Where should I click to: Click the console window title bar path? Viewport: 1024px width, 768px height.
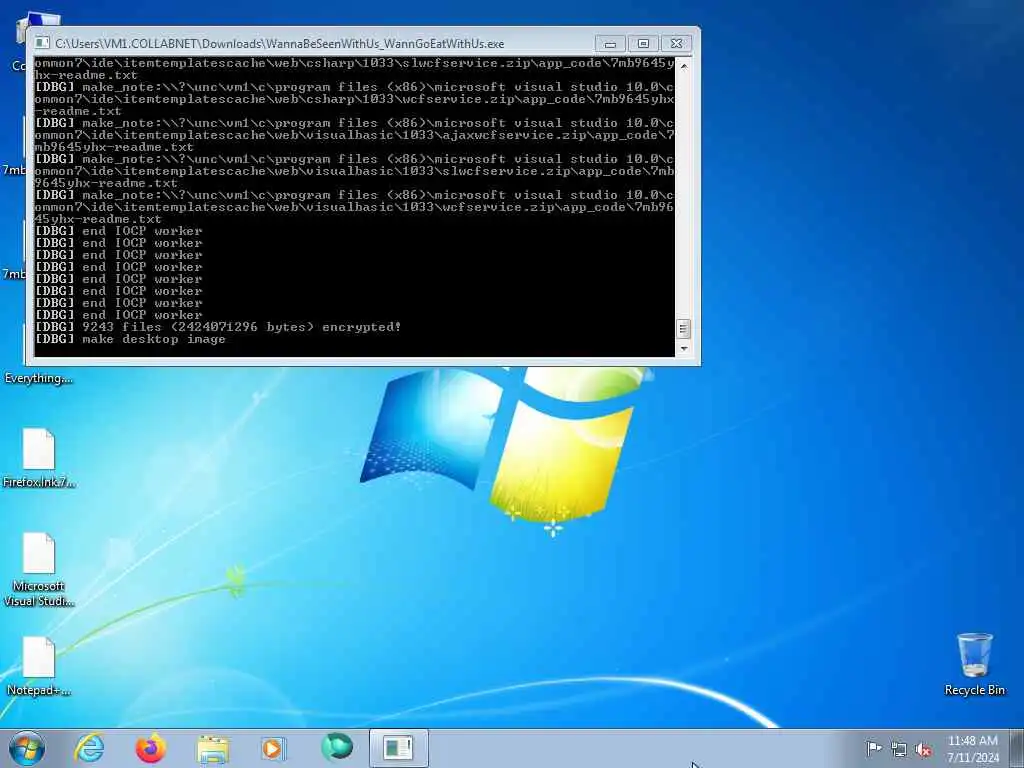coord(280,44)
